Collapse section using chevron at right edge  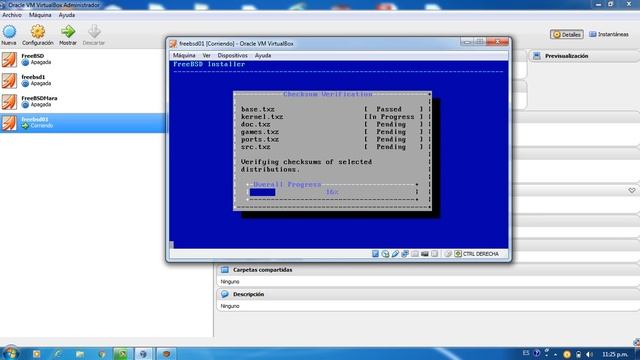[631, 191]
